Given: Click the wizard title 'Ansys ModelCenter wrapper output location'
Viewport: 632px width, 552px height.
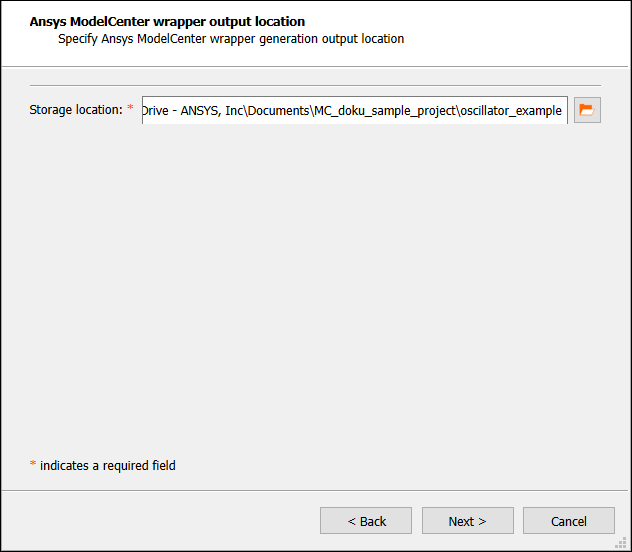Looking at the screenshot, I should click(167, 21).
